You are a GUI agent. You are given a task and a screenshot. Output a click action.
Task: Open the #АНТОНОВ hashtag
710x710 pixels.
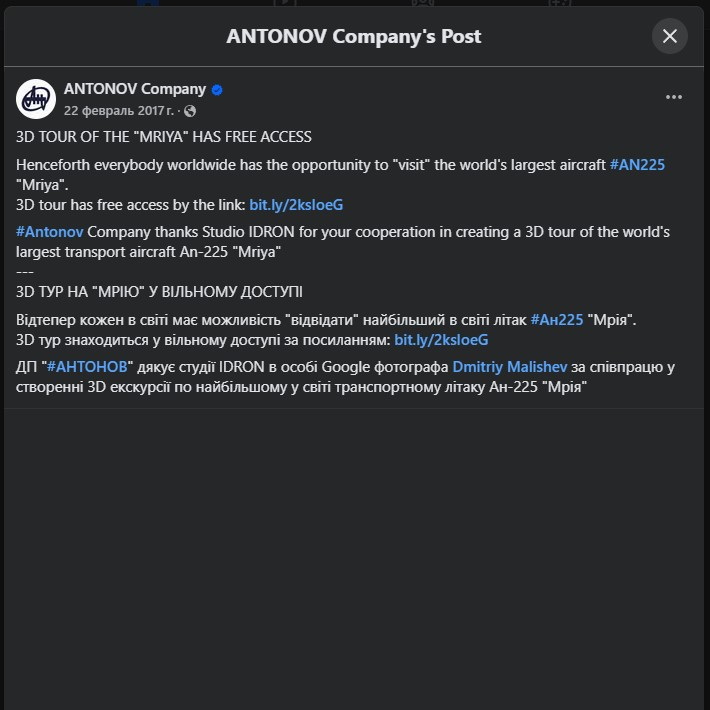(88, 368)
